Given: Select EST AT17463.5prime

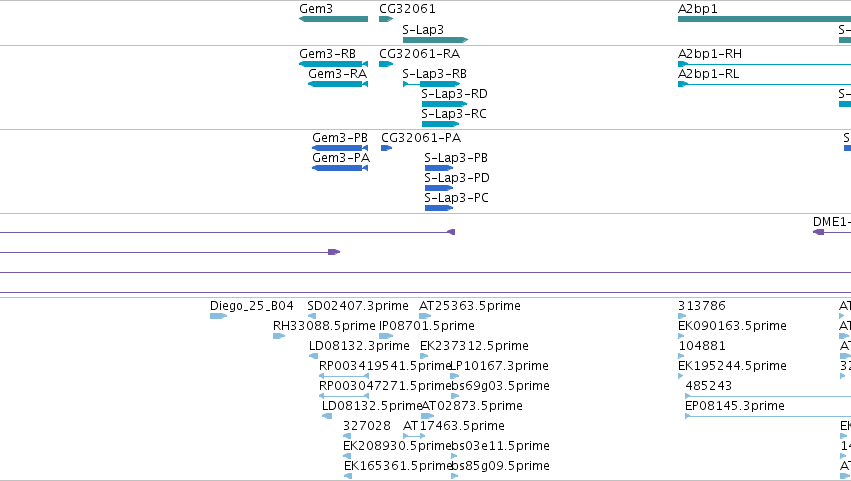Looking at the screenshot, I should (414, 436).
